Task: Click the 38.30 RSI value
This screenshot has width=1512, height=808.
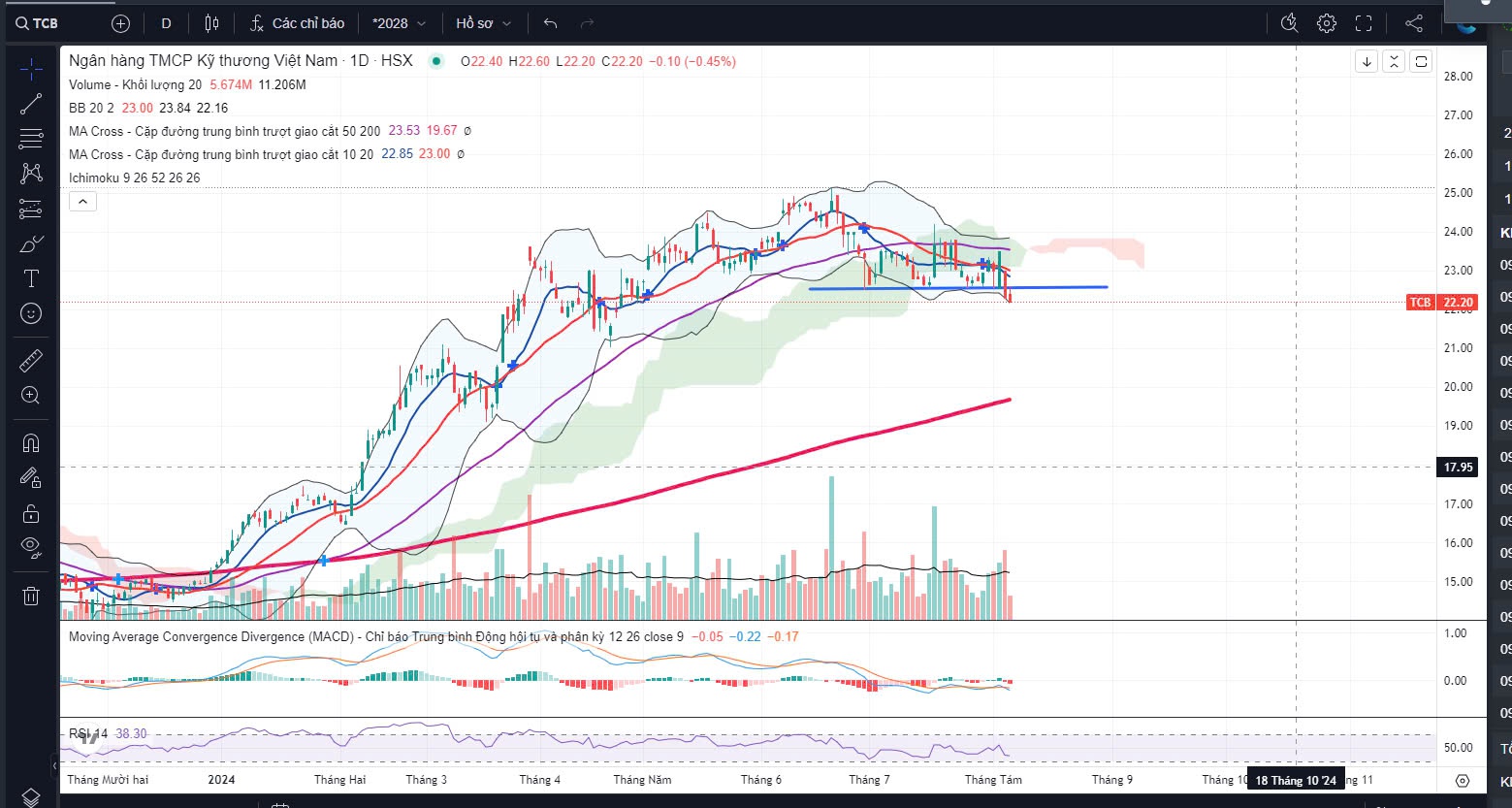Action: click(x=131, y=733)
